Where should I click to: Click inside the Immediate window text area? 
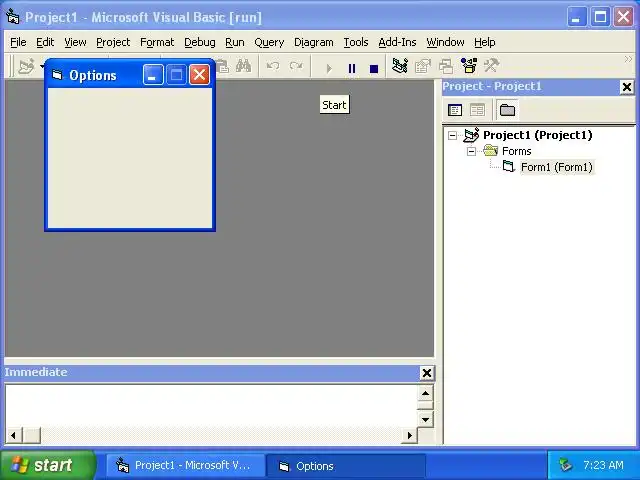tap(211, 406)
